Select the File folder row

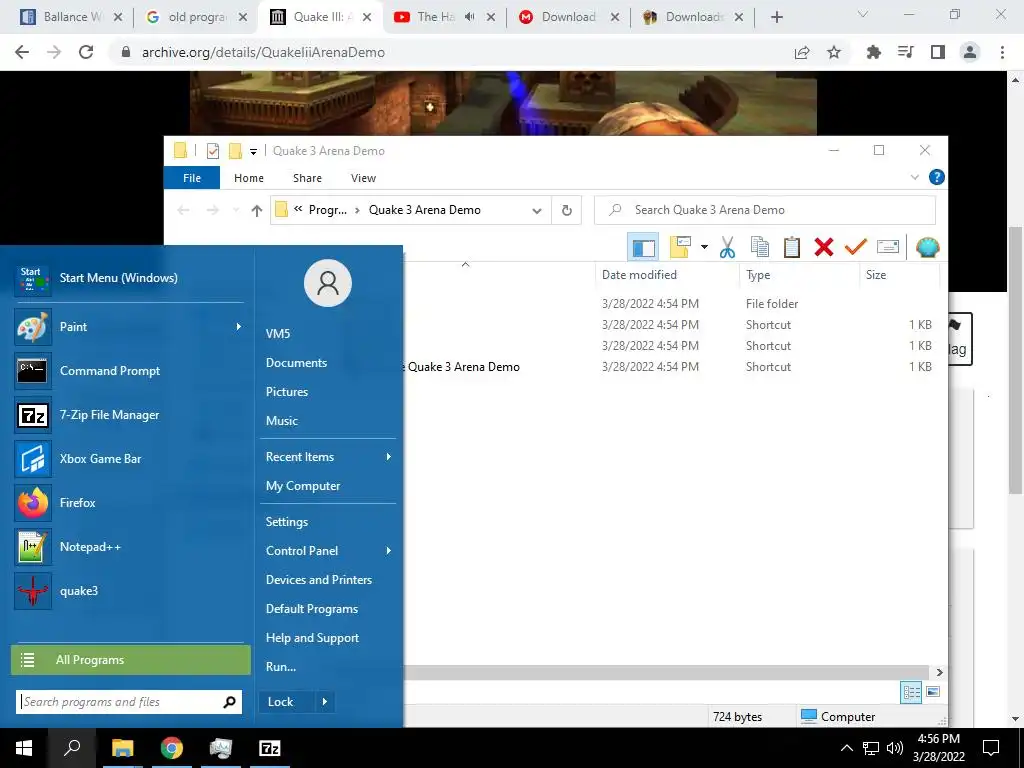pyautogui.click(x=673, y=304)
